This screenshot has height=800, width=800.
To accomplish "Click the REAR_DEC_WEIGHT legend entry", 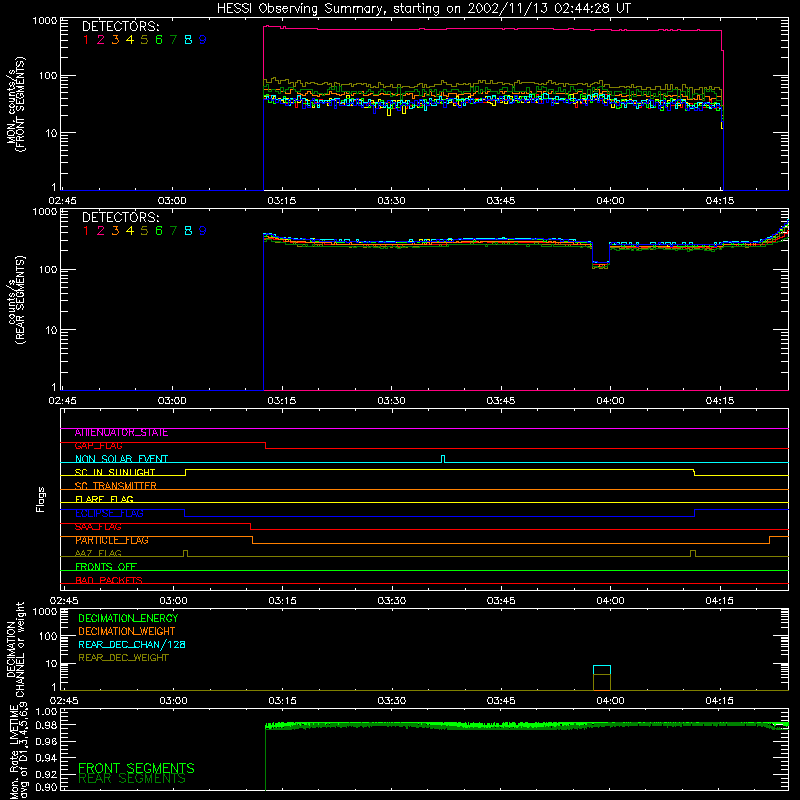I will point(123,658).
